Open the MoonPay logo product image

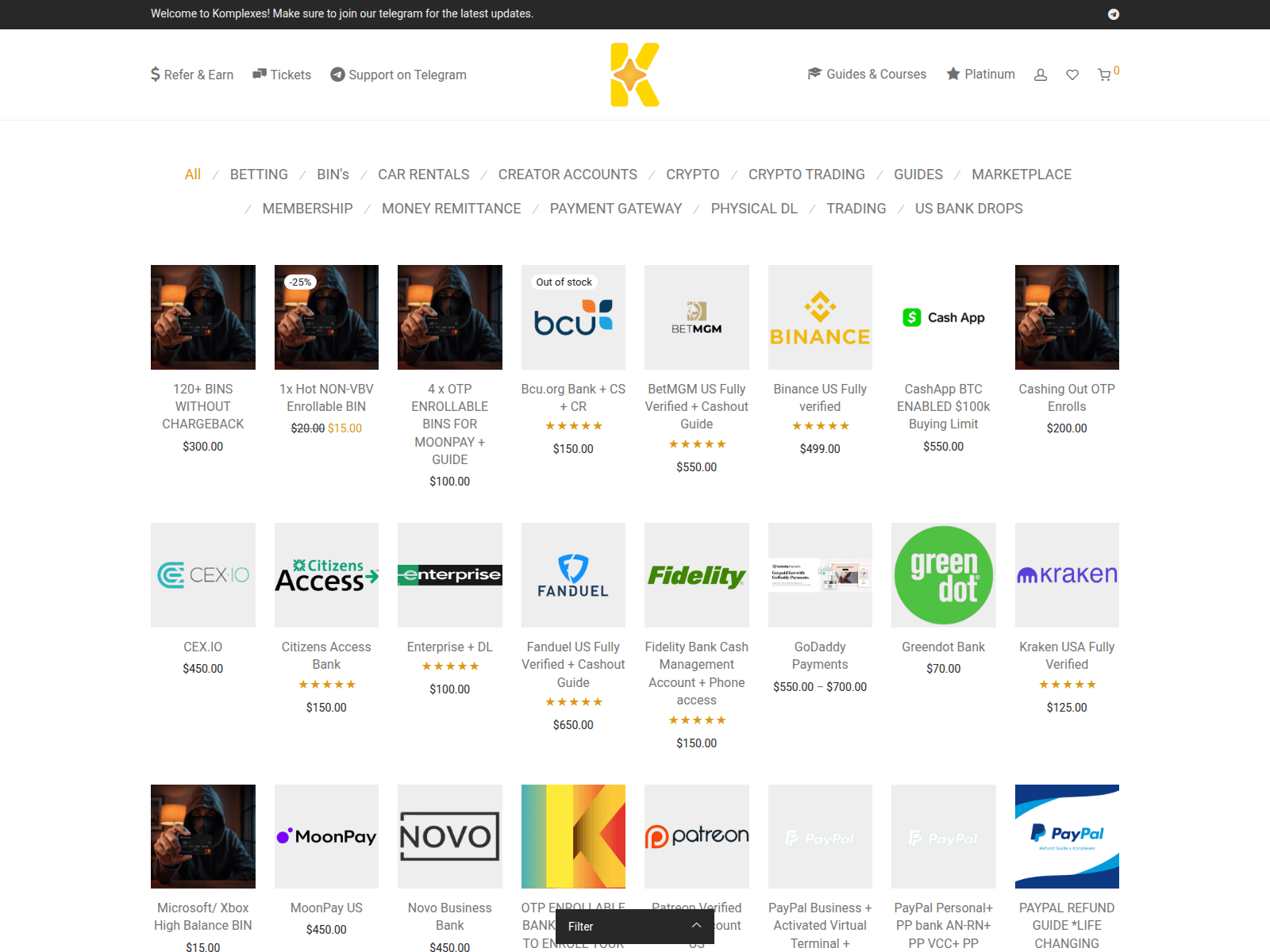[326, 836]
